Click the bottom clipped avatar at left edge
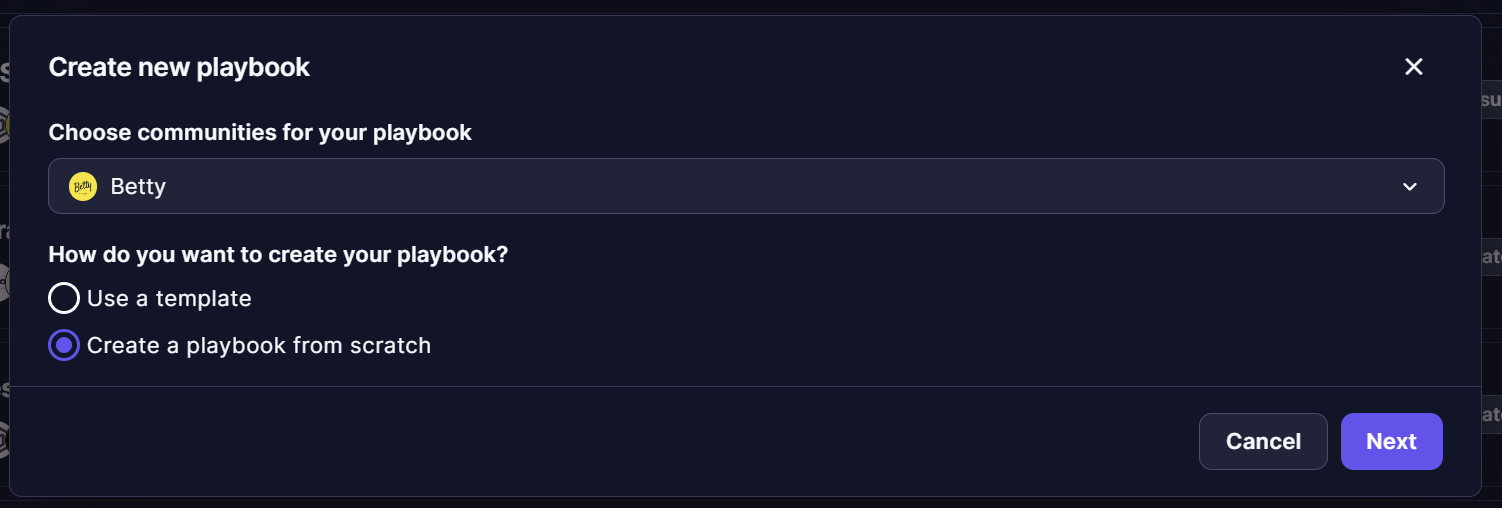Screen dimensions: 1502x508 [4, 439]
